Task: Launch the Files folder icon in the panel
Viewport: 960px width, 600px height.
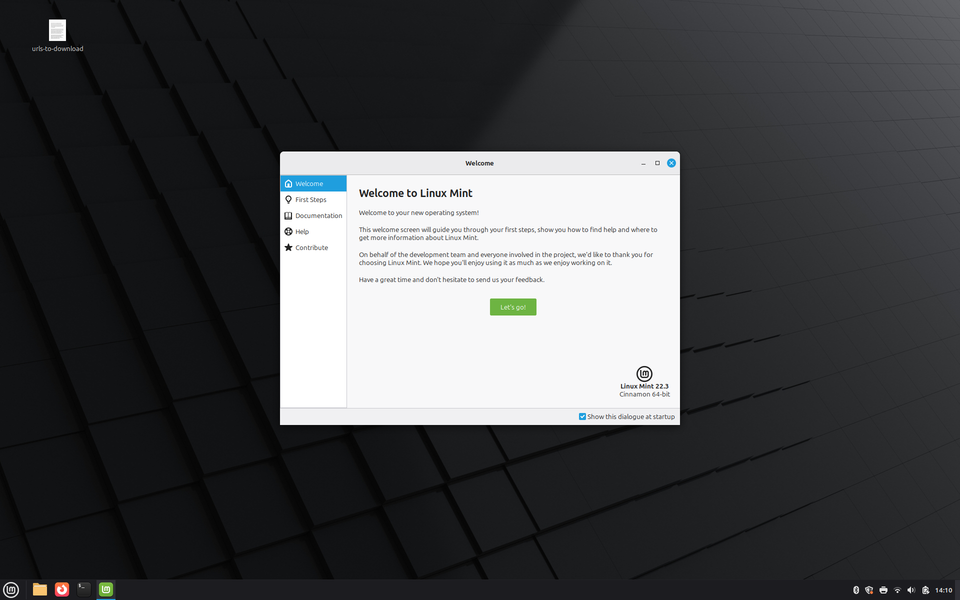Action: (40, 590)
